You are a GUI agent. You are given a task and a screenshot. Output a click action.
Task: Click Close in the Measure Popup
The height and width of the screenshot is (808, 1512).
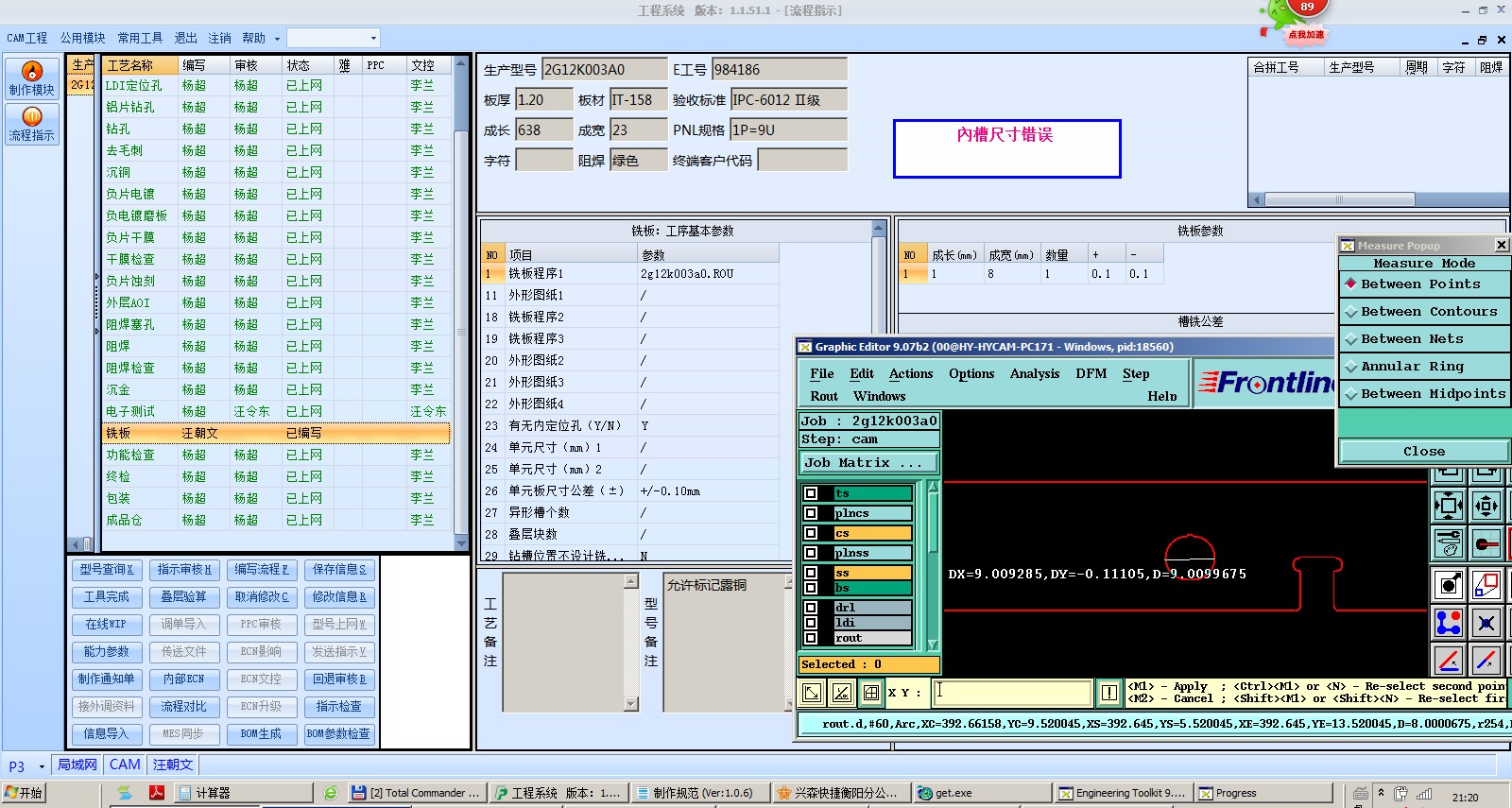(1424, 451)
